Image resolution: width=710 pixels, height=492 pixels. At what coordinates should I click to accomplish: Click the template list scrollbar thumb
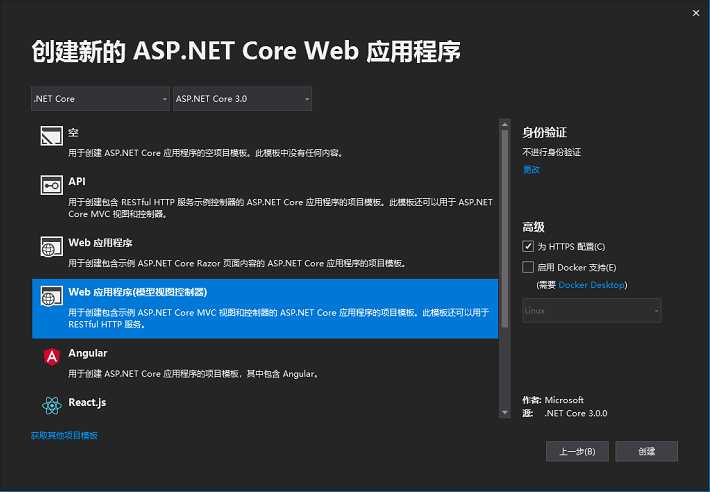(504, 228)
